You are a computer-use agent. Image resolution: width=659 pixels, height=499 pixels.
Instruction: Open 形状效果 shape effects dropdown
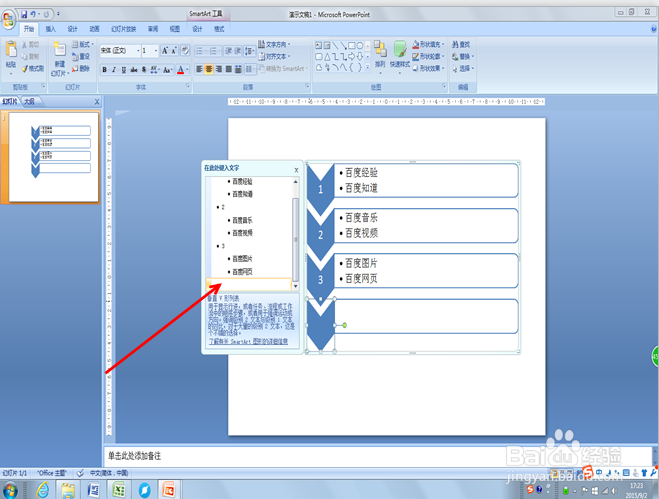click(x=429, y=68)
